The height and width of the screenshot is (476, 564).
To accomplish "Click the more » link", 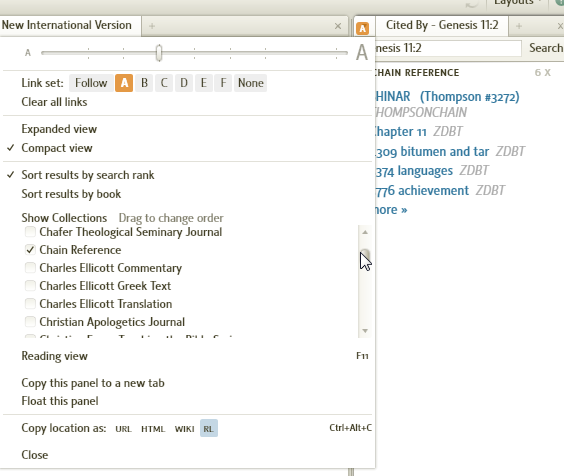I will pyautogui.click(x=391, y=210).
